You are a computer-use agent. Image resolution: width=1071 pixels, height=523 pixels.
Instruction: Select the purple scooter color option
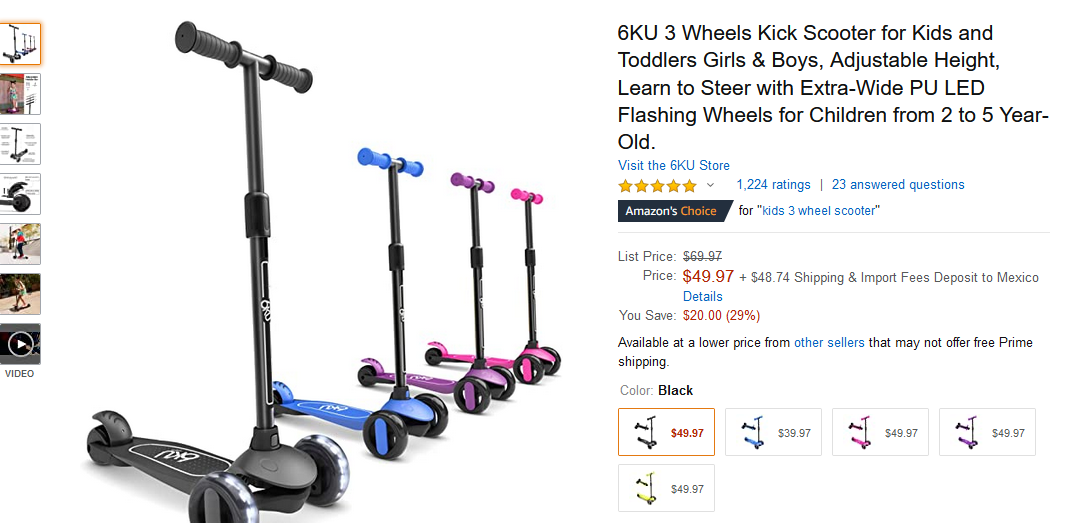click(987, 432)
